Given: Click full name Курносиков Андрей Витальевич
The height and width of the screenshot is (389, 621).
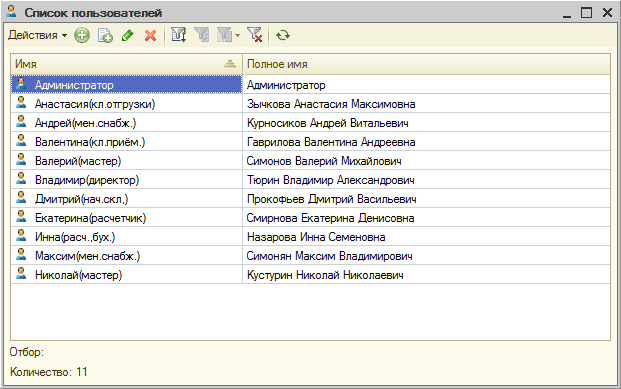Looking at the screenshot, I should pos(328,123).
